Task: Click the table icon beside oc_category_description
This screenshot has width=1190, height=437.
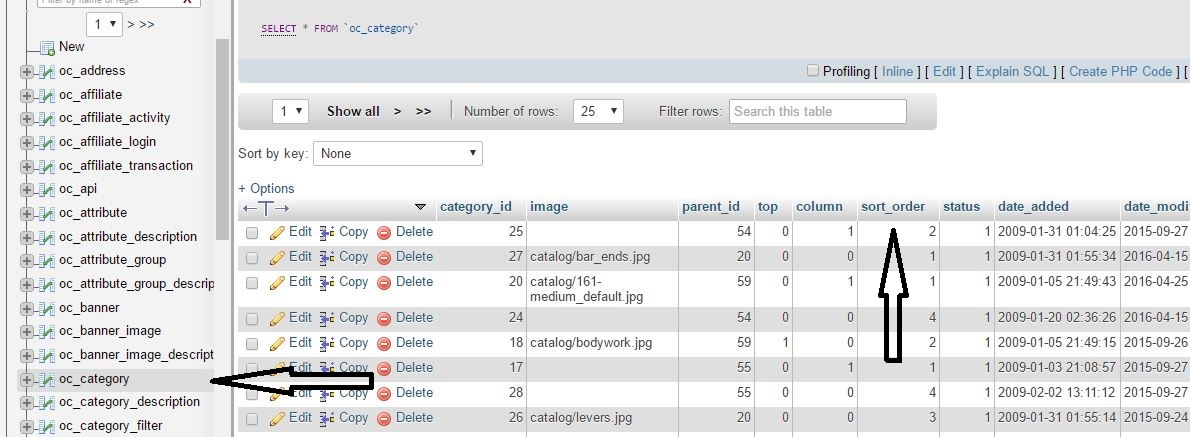Action: pyautogui.click(x=46, y=403)
